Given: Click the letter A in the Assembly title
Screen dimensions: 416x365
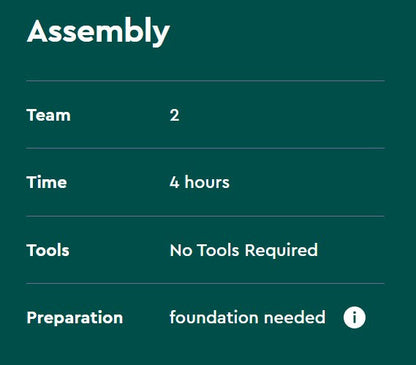Looking at the screenshot, I should point(39,31).
